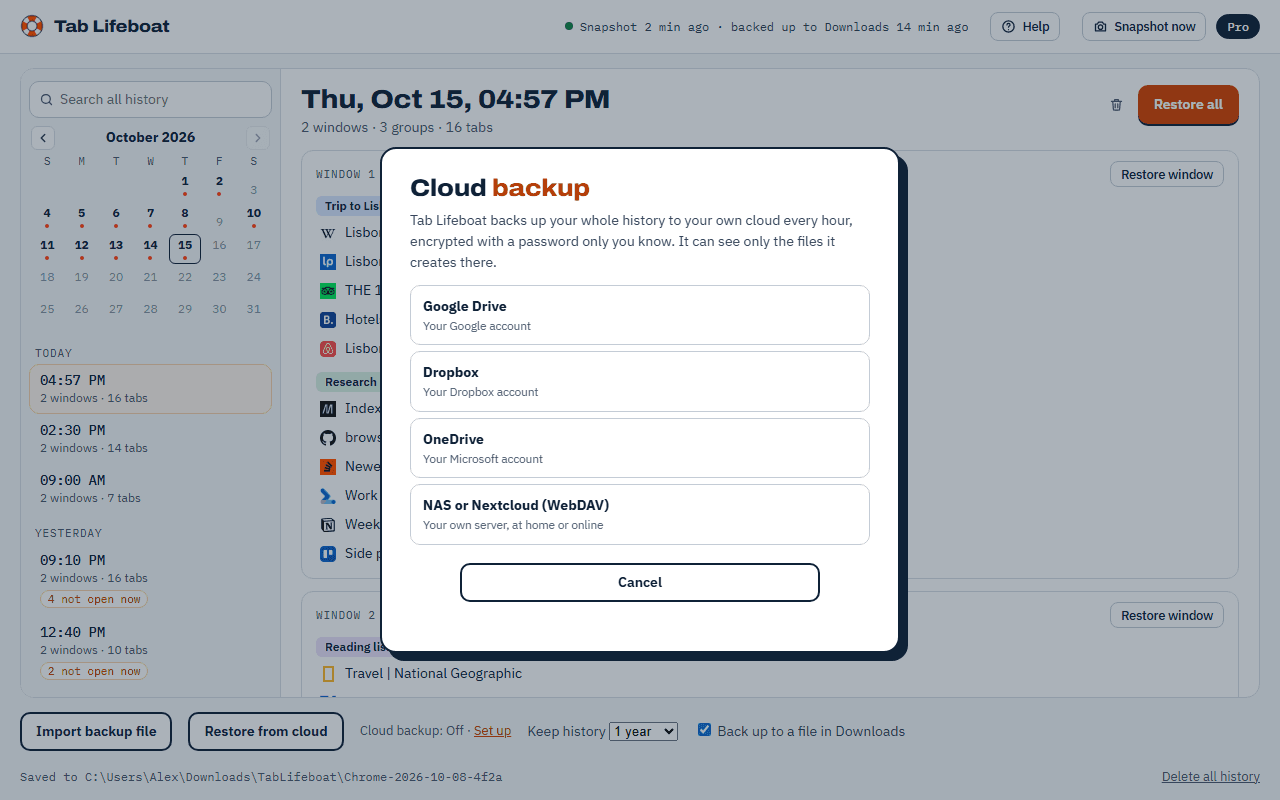Viewport: 1280px width, 800px height.
Task: Toggle Back up to a file in Downloads
Action: click(705, 730)
